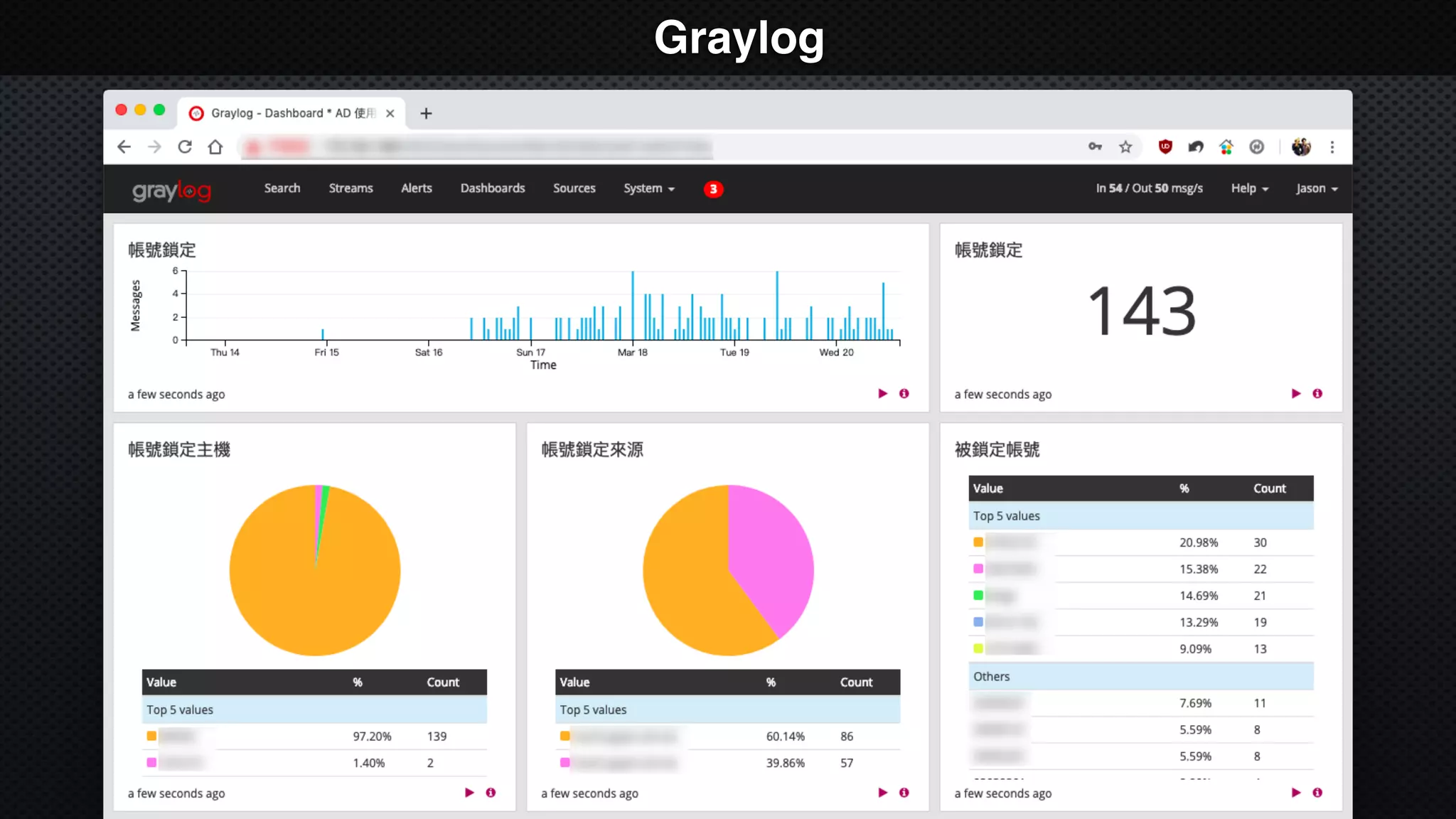The height and width of the screenshot is (819, 1456).
Task: Open the Sources page
Action: pyautogui.click(x=574, y=188)
